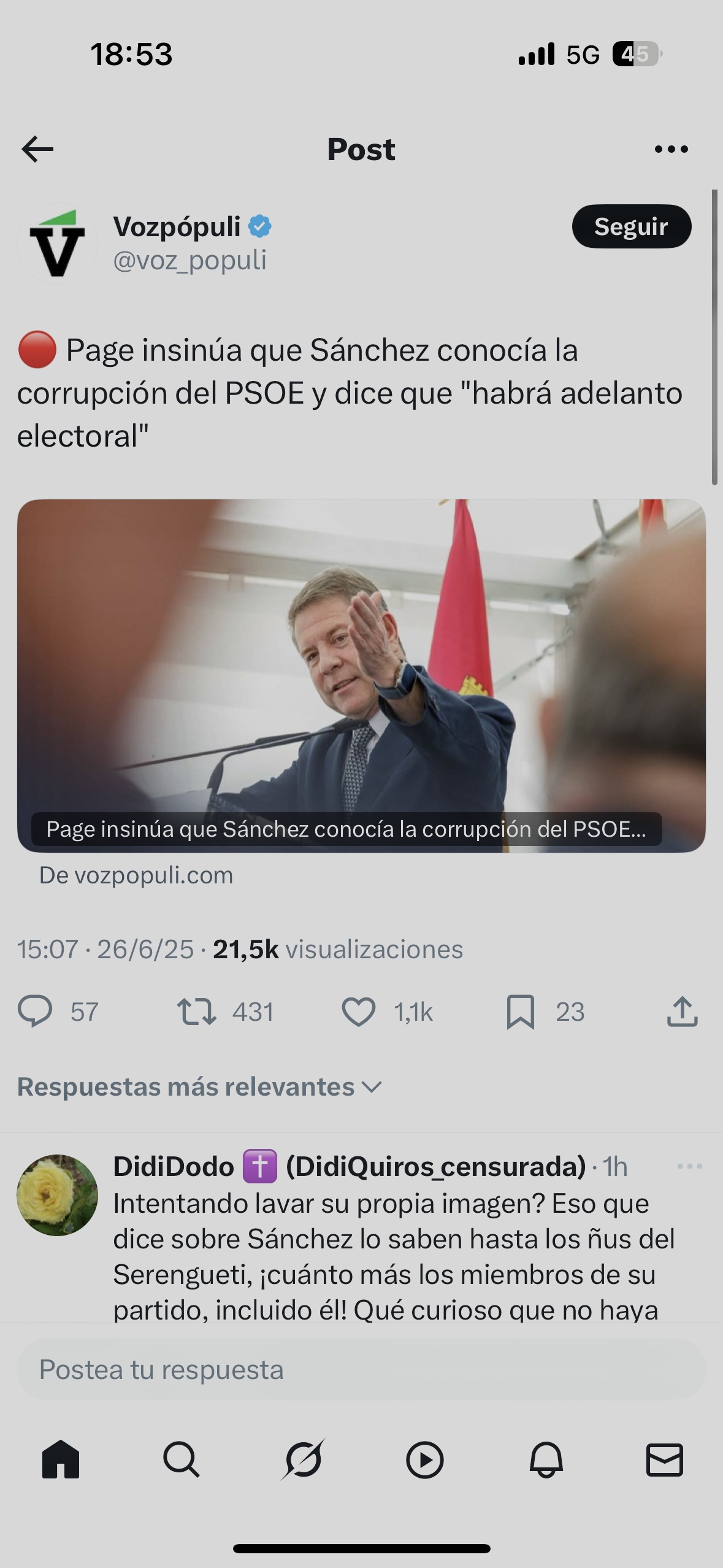Follow Vozpópuli with the Seguir button
This screenshot has width=723, height=1568.
click(x=632, y=226)
